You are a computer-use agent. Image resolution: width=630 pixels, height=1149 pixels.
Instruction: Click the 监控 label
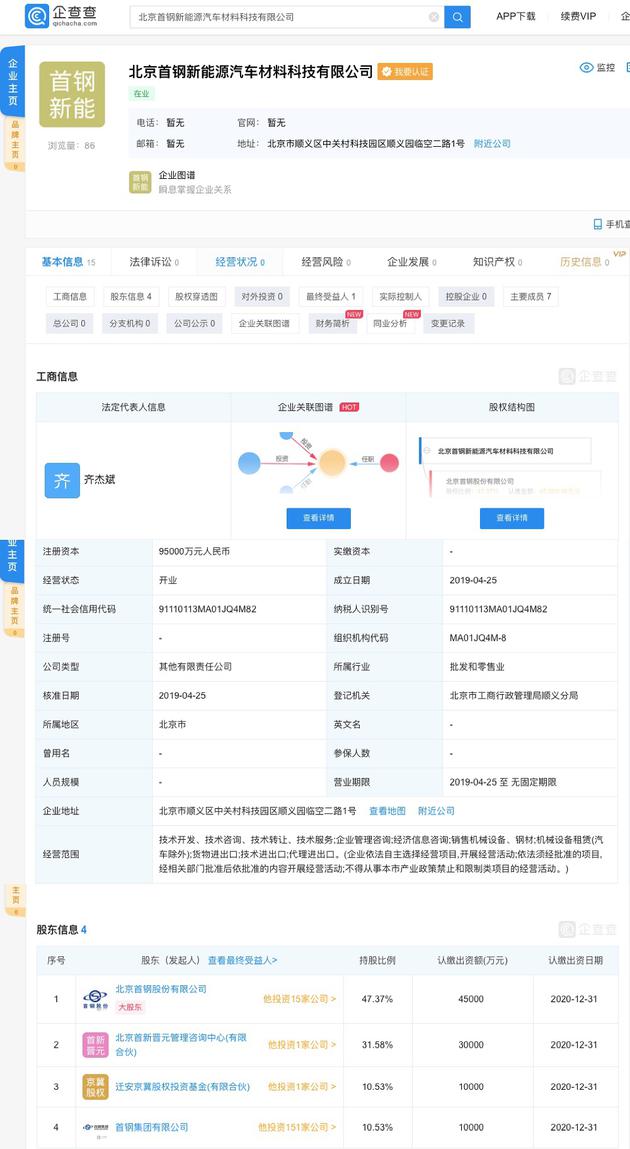(x=606, y=68)
